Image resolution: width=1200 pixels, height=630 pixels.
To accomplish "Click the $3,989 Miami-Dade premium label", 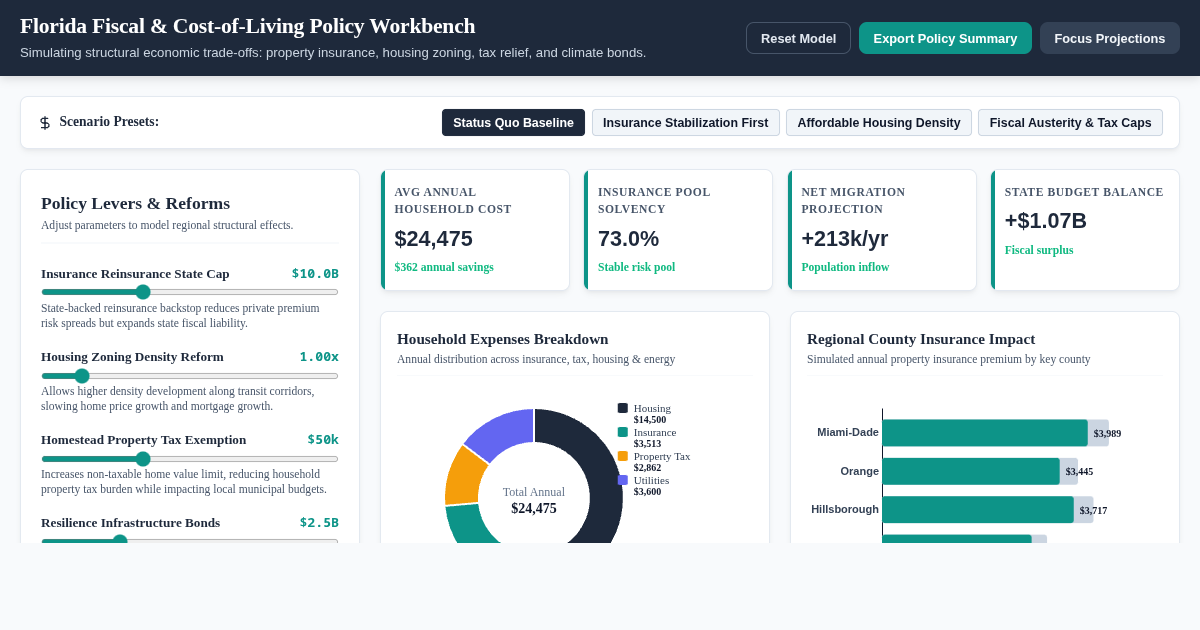I will pyautogui.click(x=1107, y=433).
